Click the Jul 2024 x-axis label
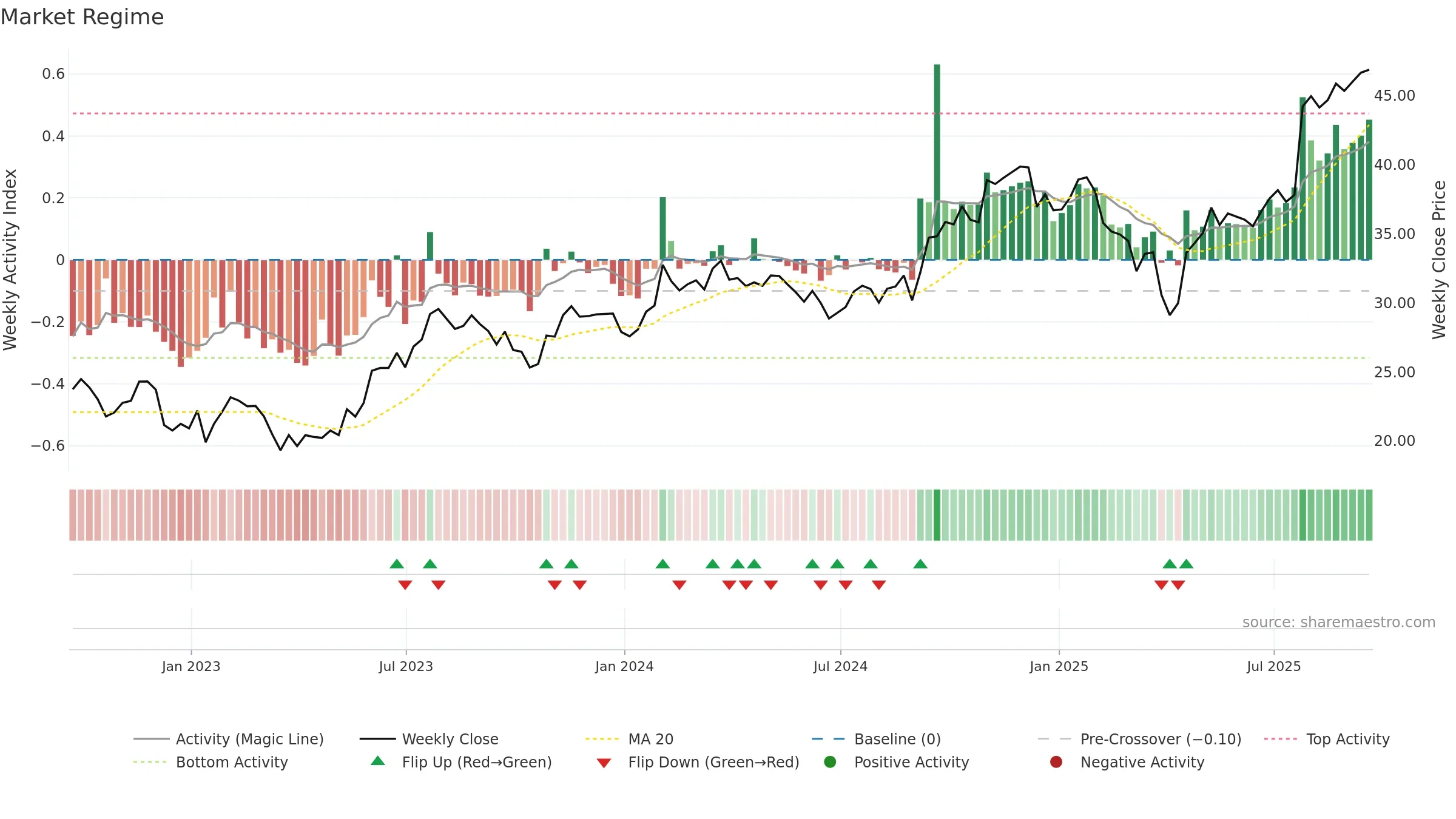1456x819 pixels. (840, 667)
